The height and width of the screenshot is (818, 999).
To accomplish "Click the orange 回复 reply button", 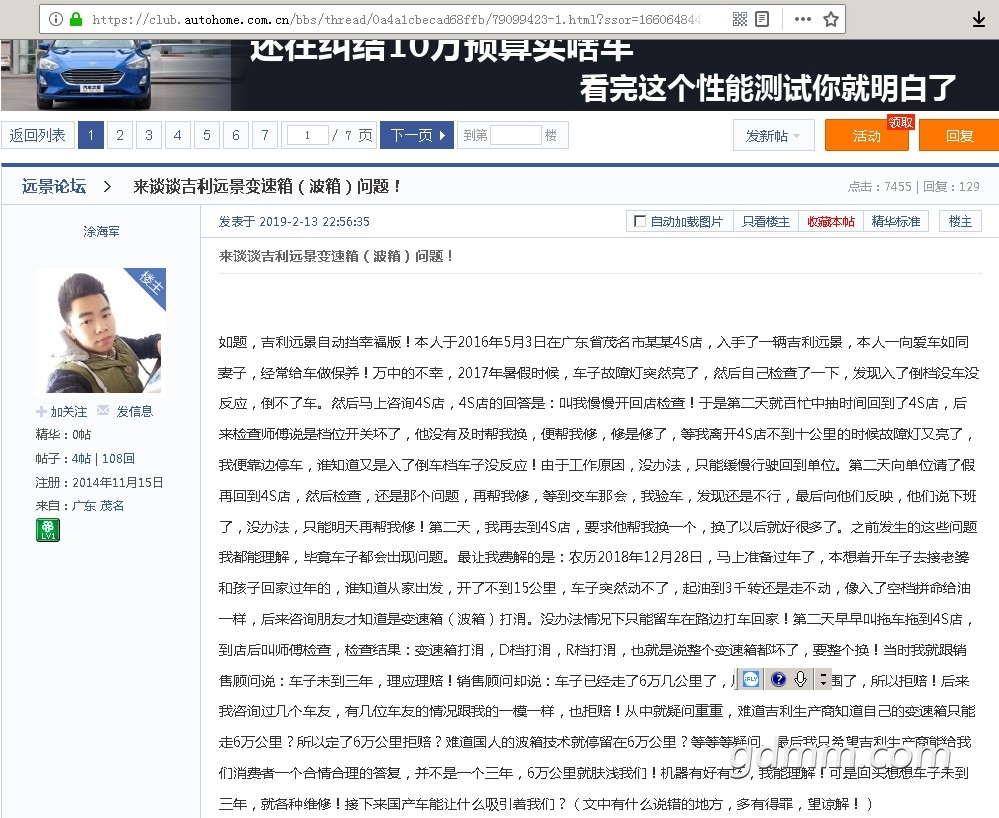I will [x=959, y=136].
